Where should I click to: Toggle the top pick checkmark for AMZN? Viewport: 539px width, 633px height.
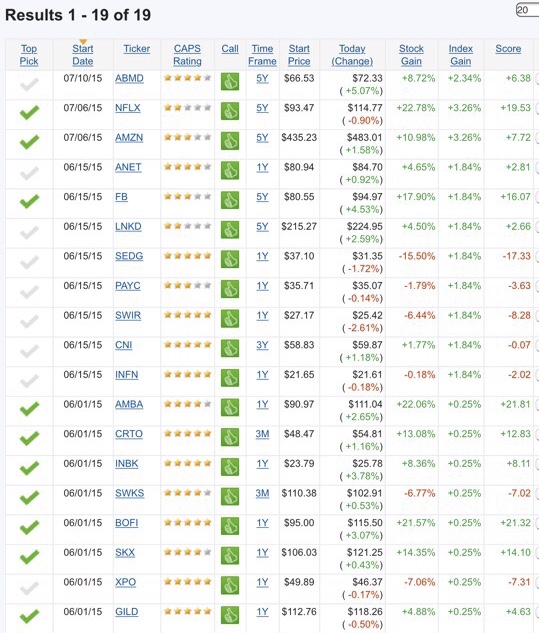[x=29, y=142]
